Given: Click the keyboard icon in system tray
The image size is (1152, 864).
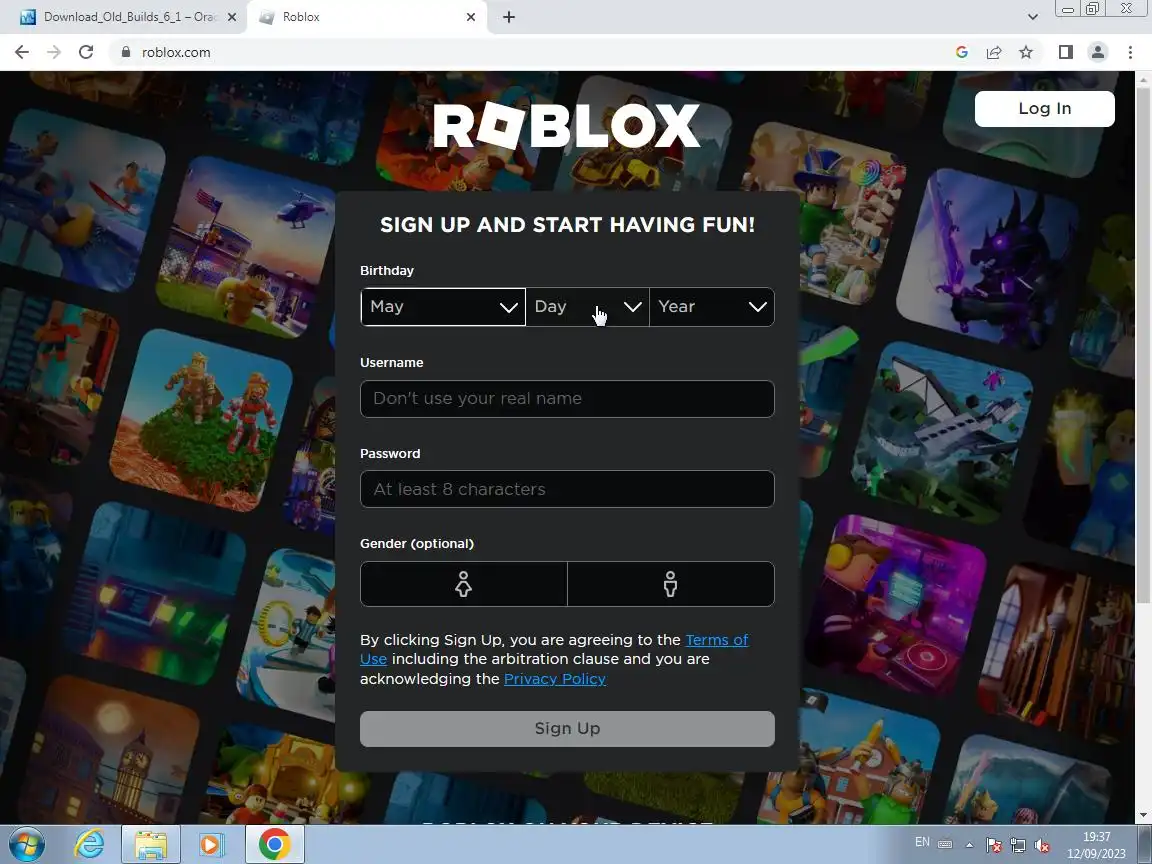Looking at the screenshot, I should coord(946,845).
